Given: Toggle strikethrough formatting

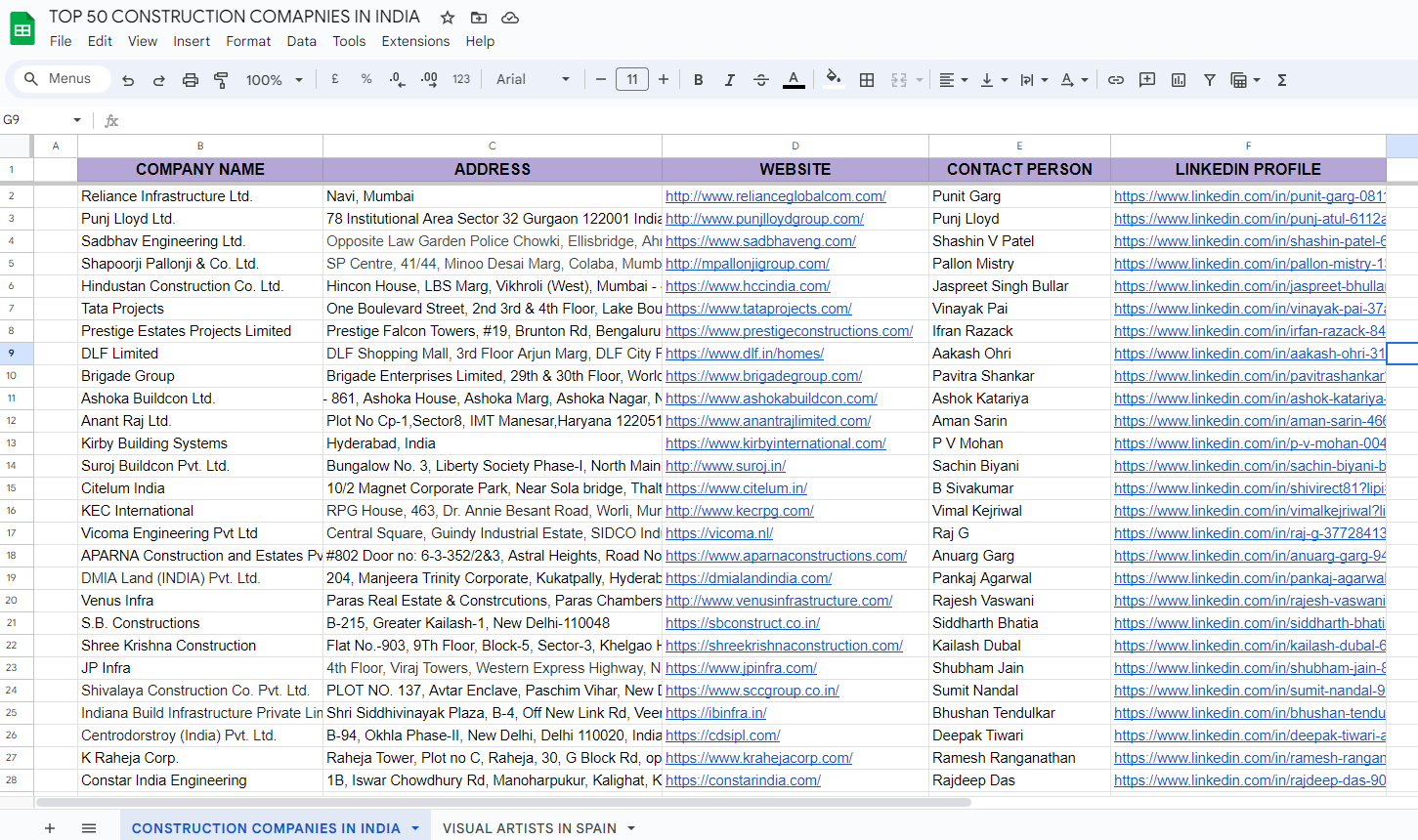Looking at the screenshot, I should pos(761,80).
